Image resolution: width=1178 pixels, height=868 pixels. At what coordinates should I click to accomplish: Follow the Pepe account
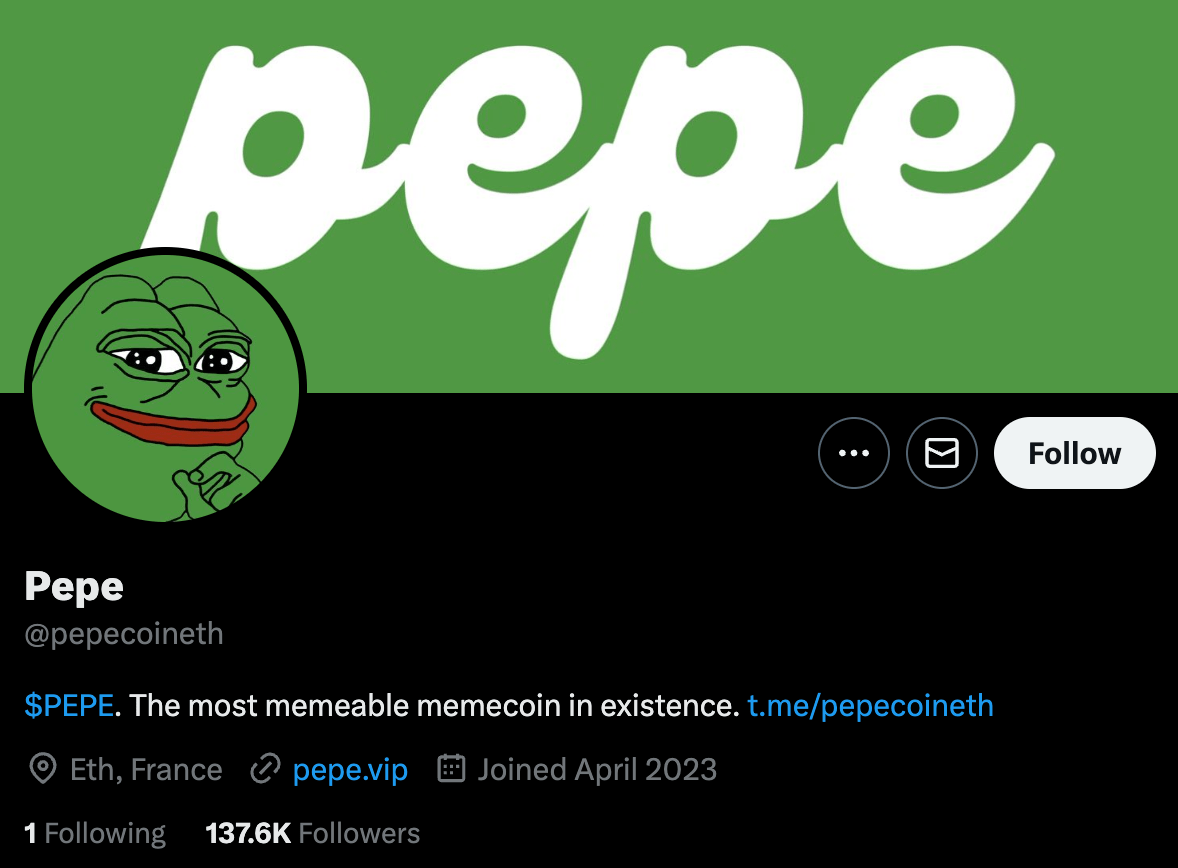1074,453
